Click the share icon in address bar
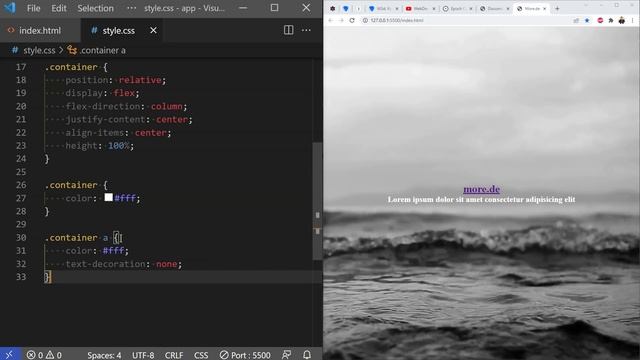The image size is (640, 360). [x=576, y=20]
